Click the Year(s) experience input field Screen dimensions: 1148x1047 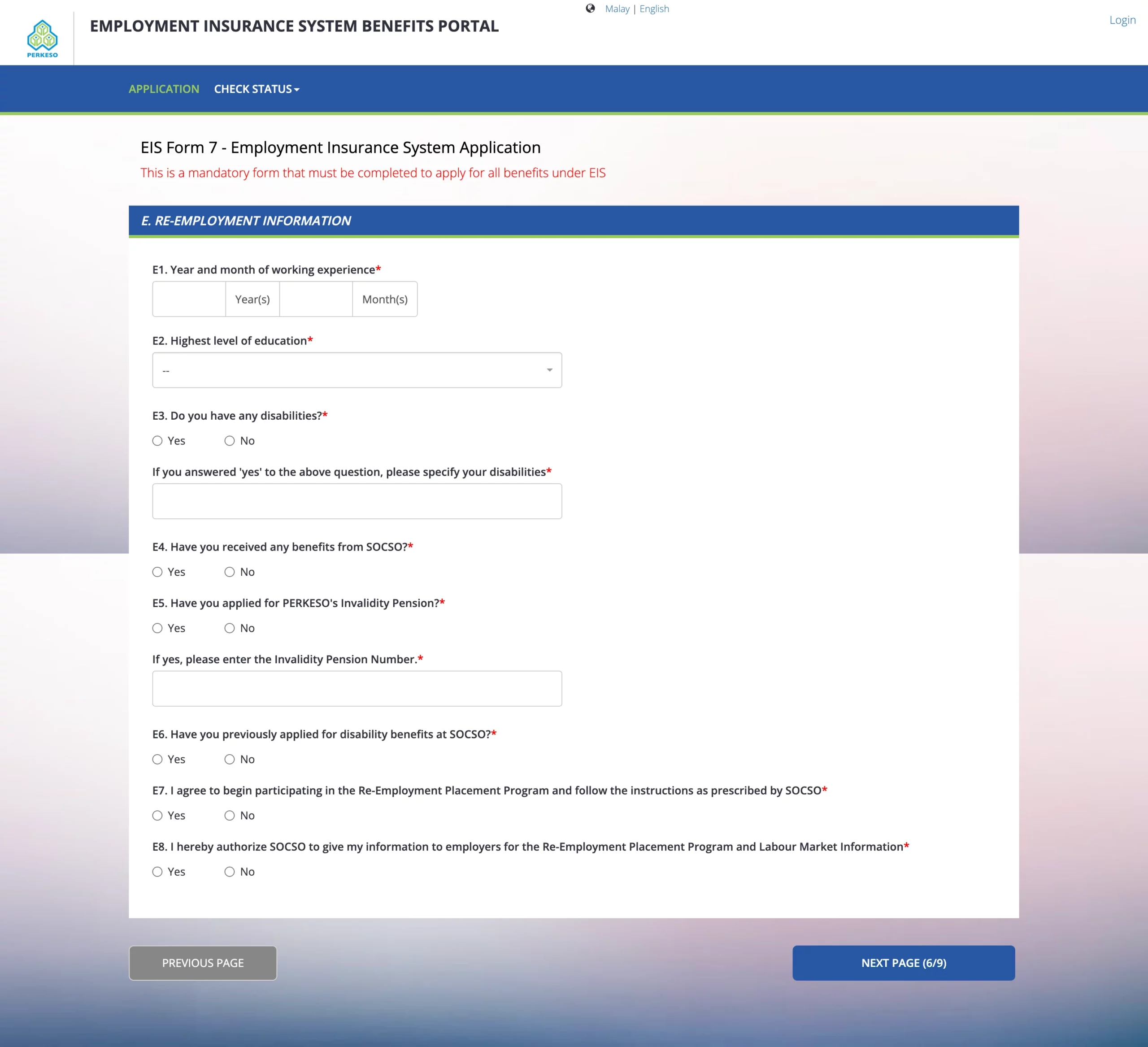point(189,299)
